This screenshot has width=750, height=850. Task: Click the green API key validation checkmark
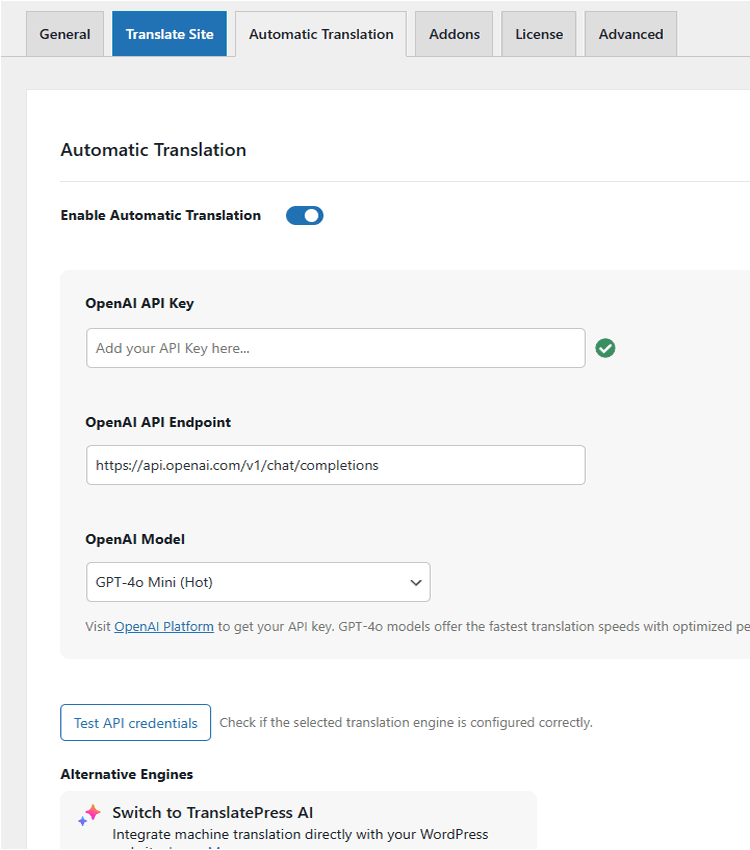click(605, 348)
